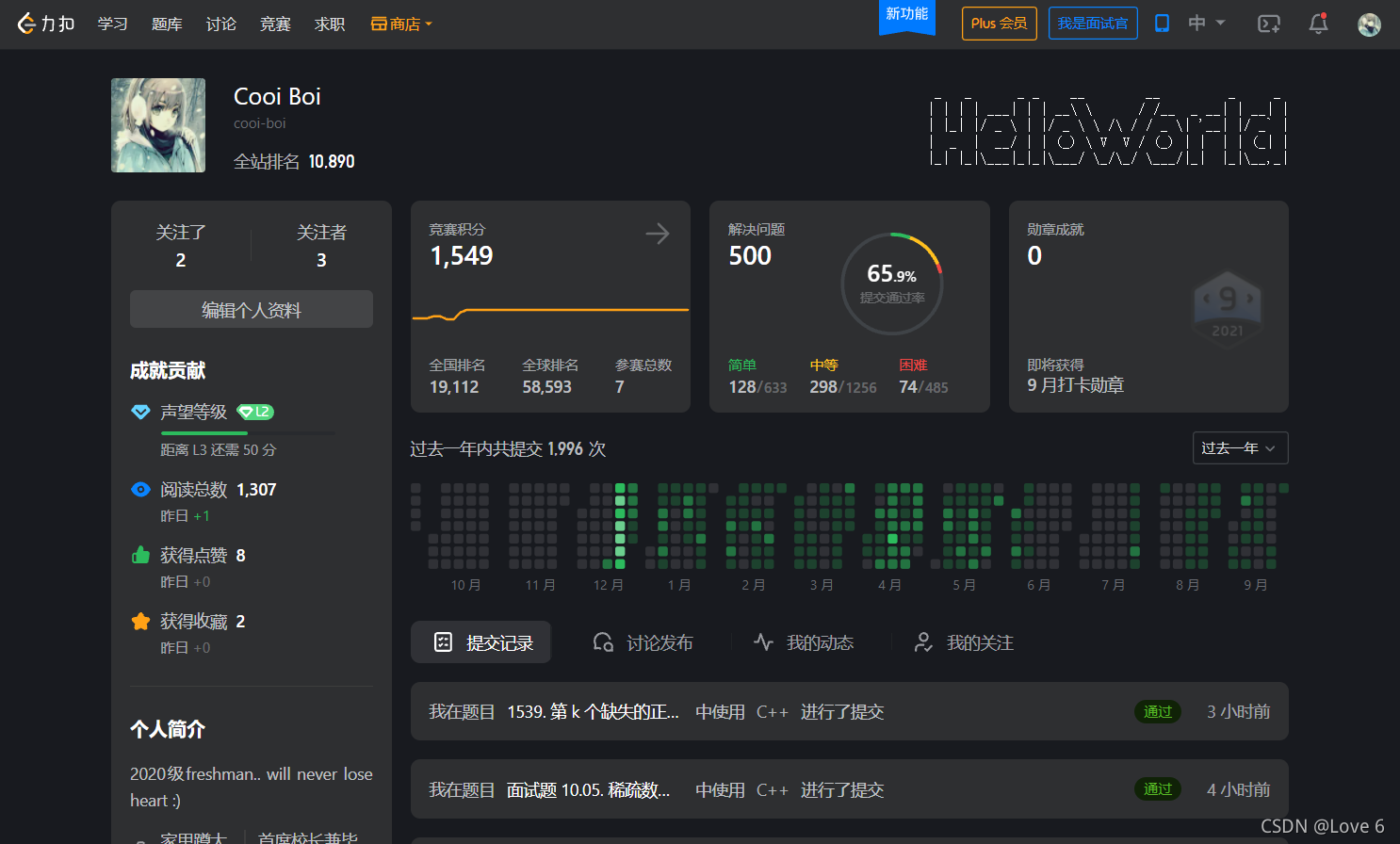1400x844 pixels.
Task: Click the 新功能 ribbon banner
Action: tap(906, 17)
